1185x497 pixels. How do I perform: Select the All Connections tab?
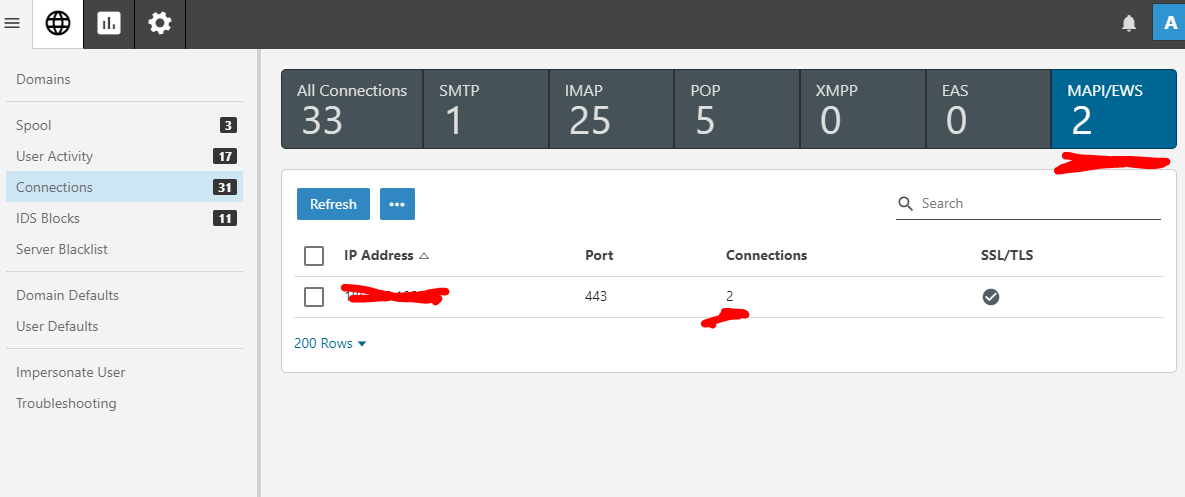(x=352, y=109)
